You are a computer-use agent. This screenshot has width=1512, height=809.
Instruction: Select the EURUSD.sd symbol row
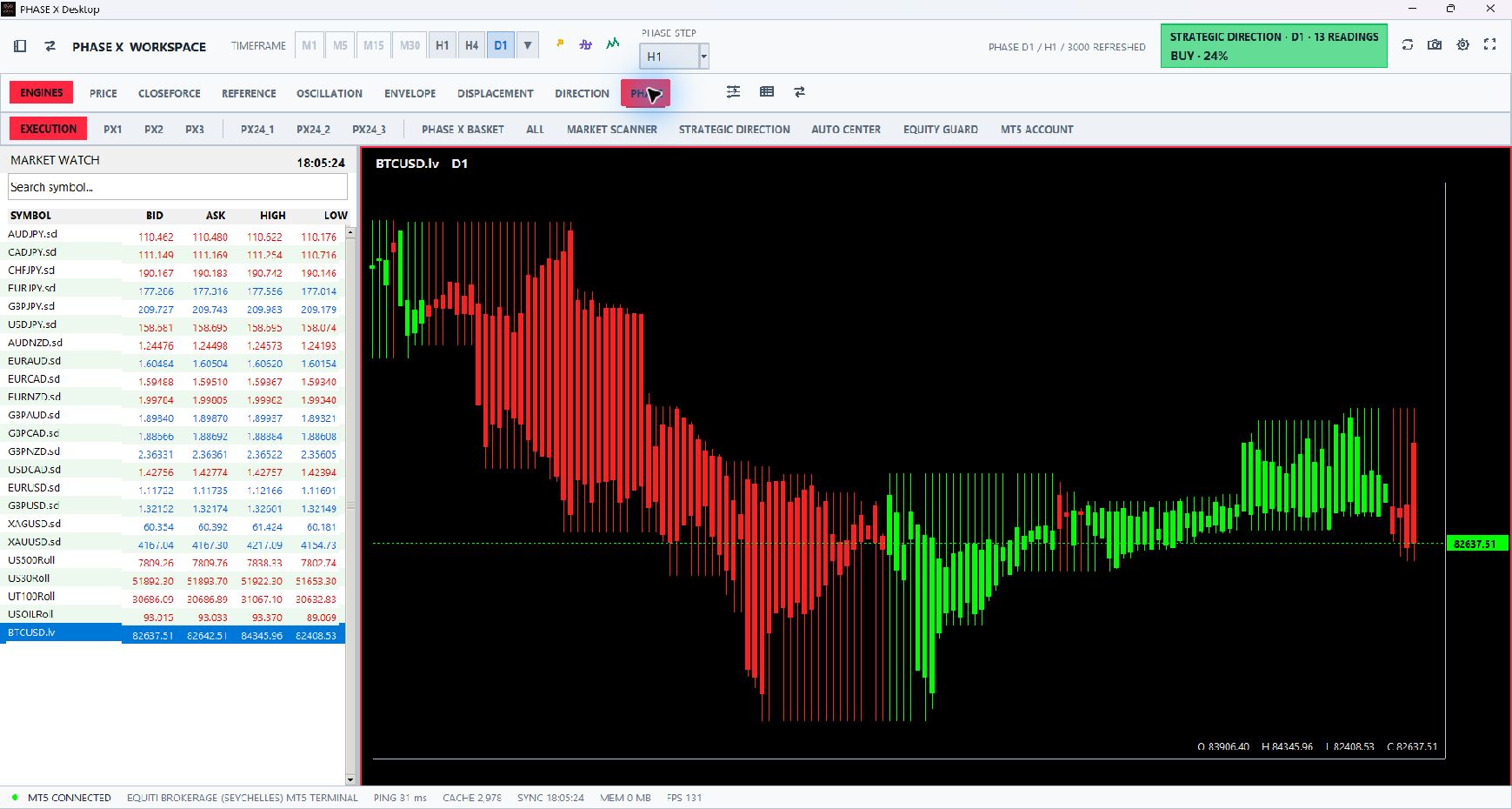(173, 488)
